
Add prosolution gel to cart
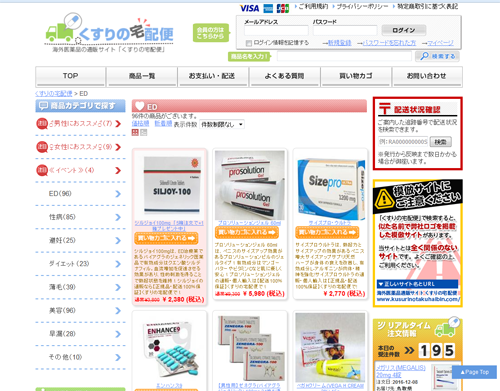(x=247, y=232)
